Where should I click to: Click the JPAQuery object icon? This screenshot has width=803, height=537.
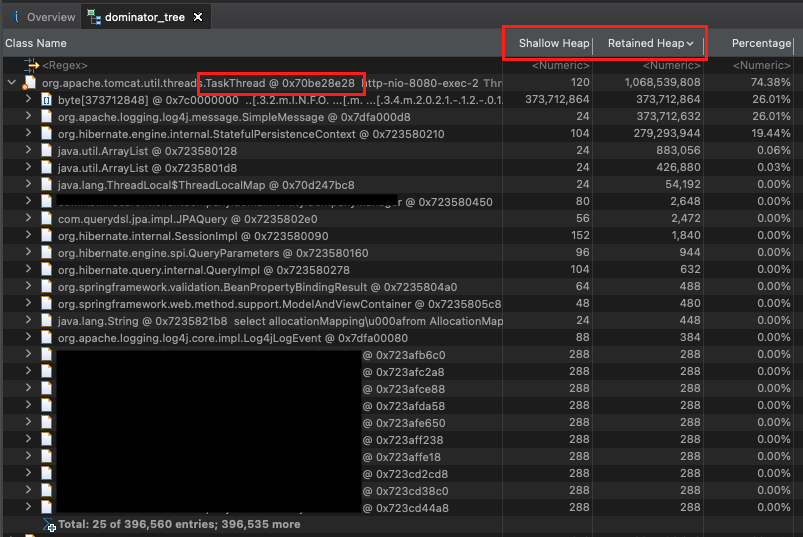coord(47,219)
